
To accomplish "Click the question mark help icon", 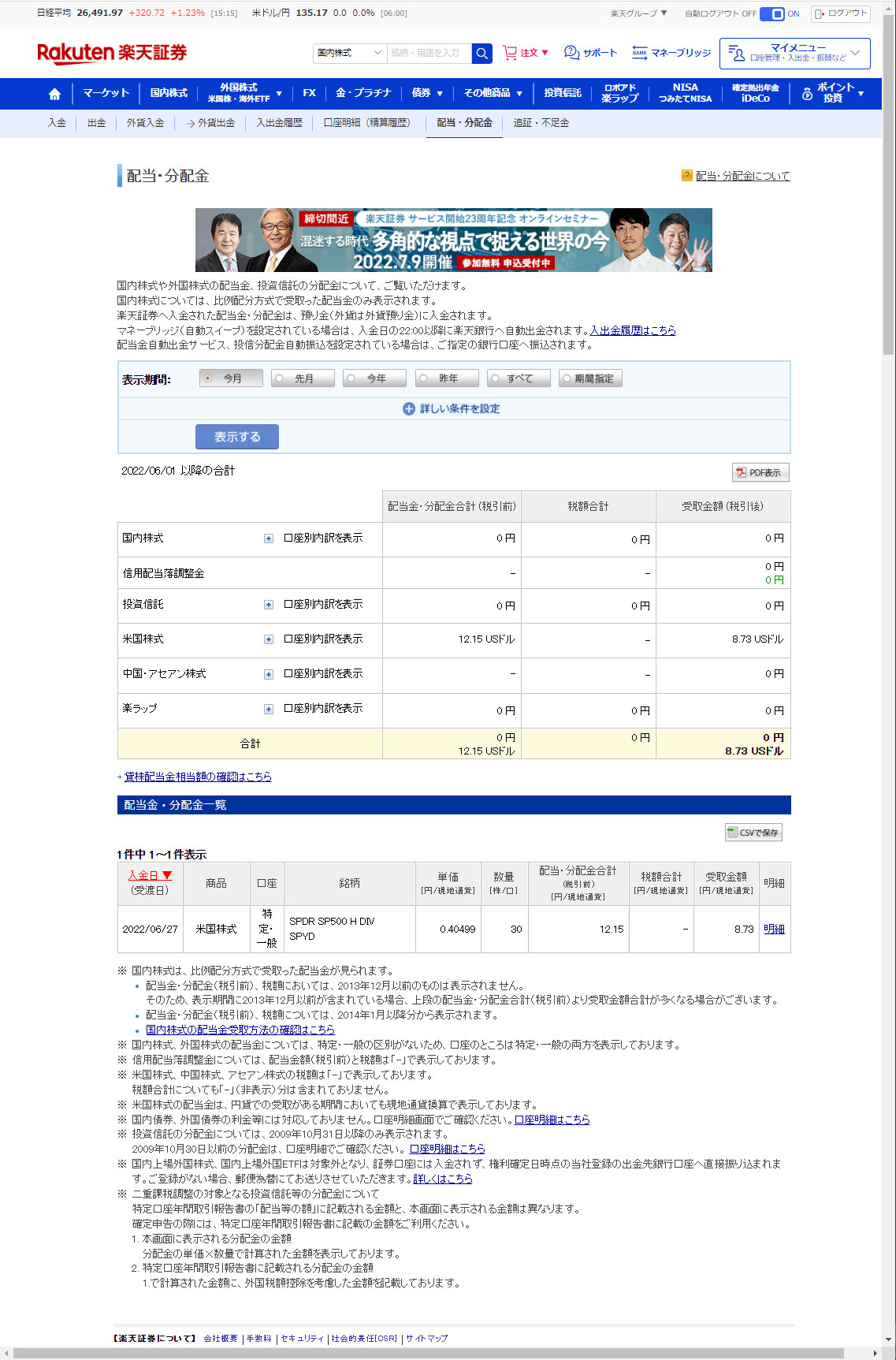I will click(686, 176).
